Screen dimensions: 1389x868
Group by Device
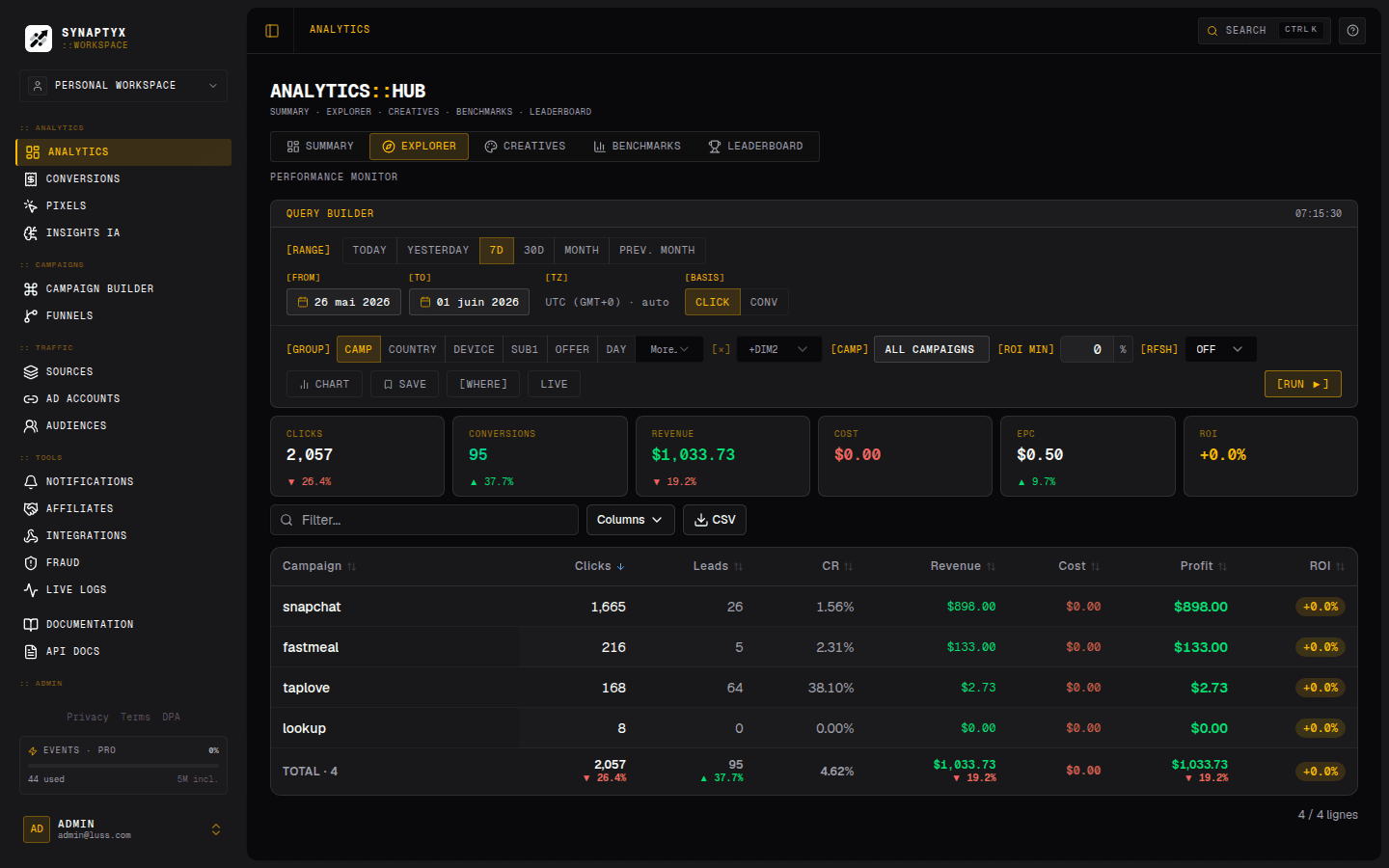click(x=474, y=349)
